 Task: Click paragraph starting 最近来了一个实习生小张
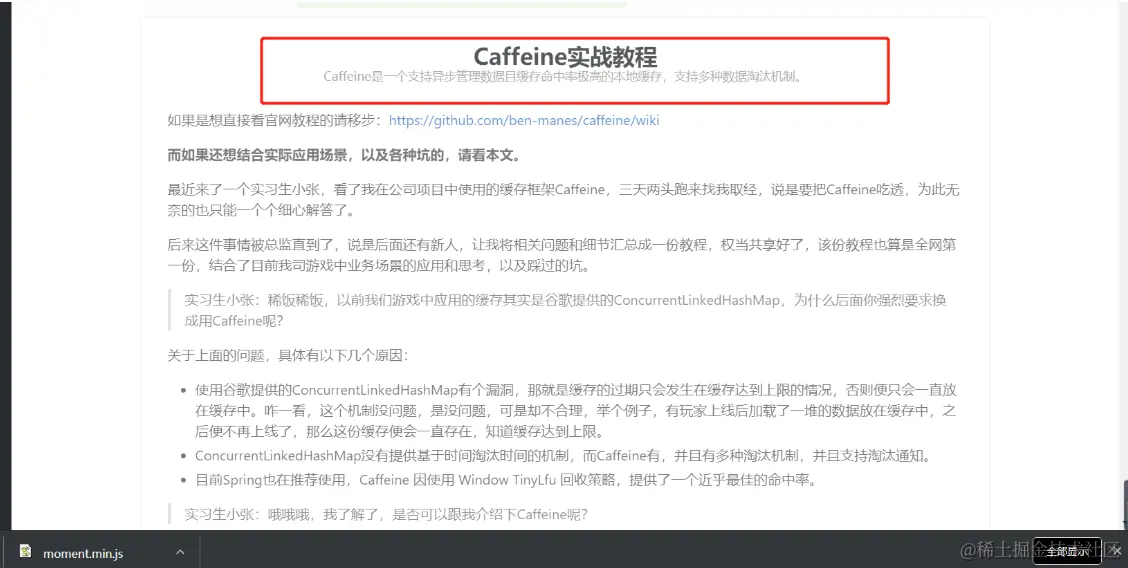(x=563, y=200)
